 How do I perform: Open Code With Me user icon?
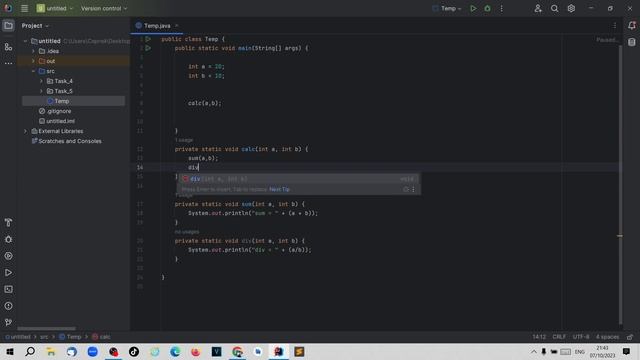538,8
